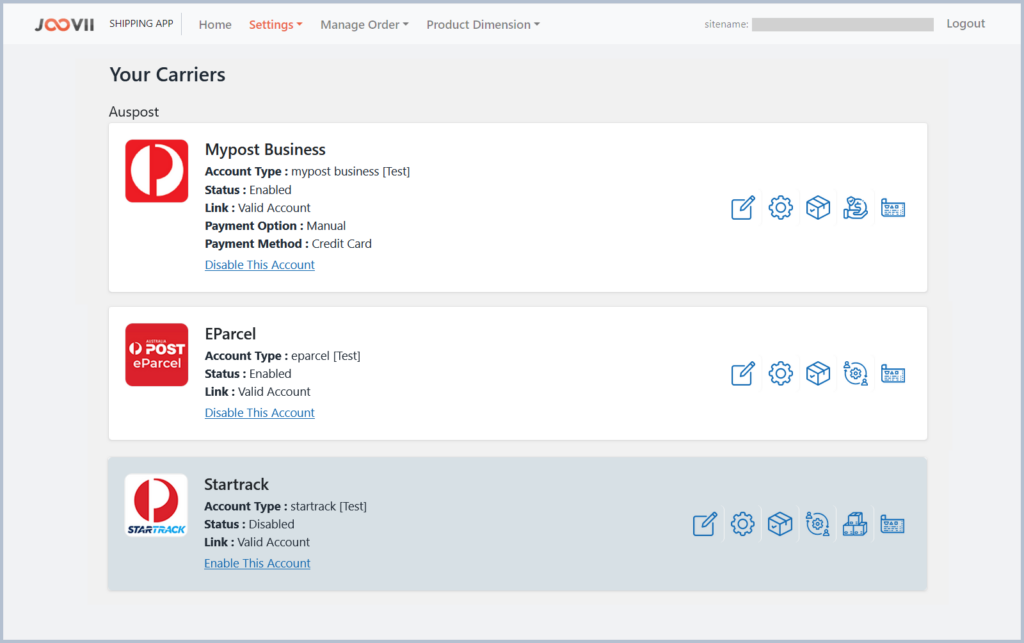
Task: Click Logout in the top bar
Action: pyautogui.click(x=965, y=24)
